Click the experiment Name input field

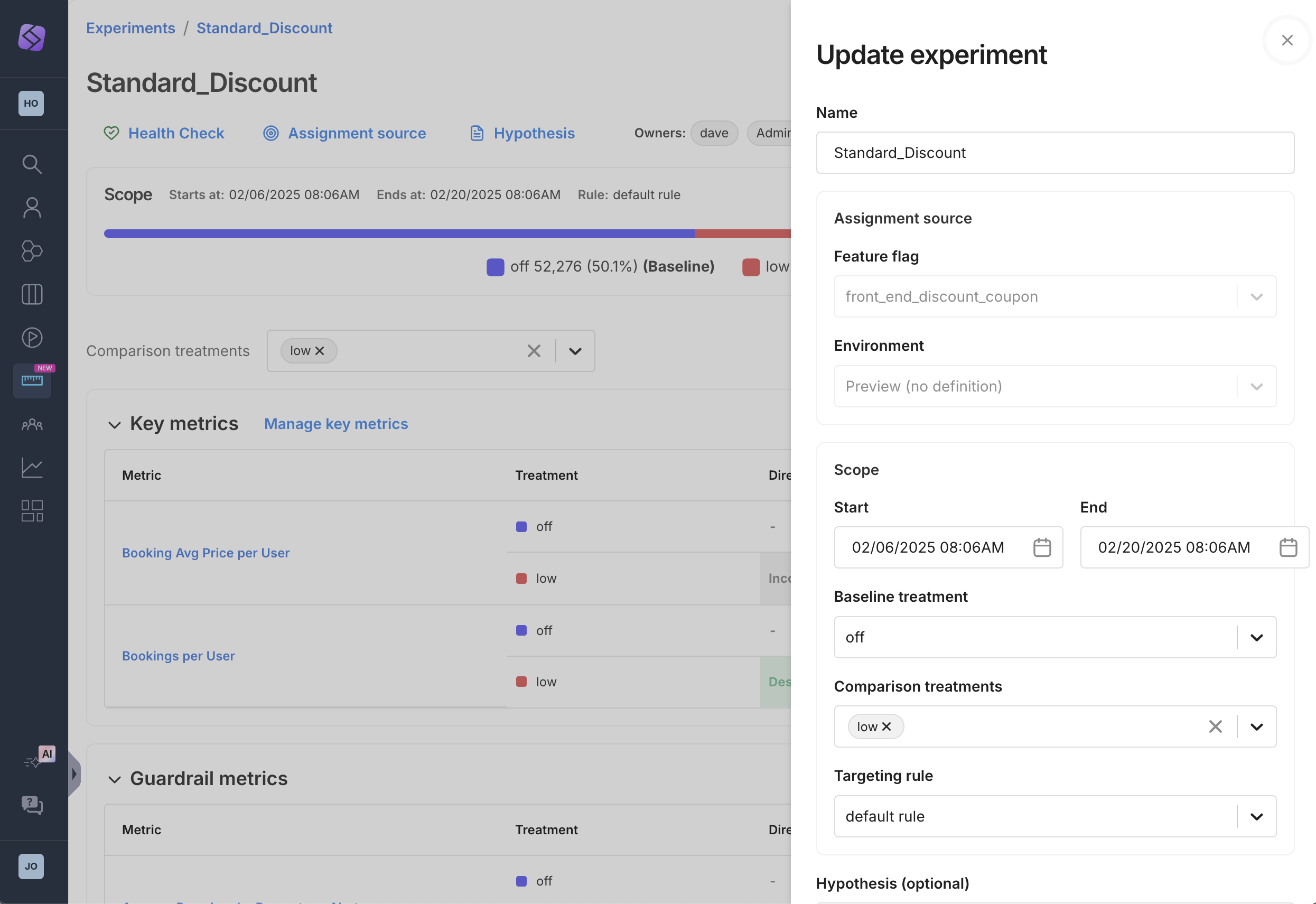1054,153
